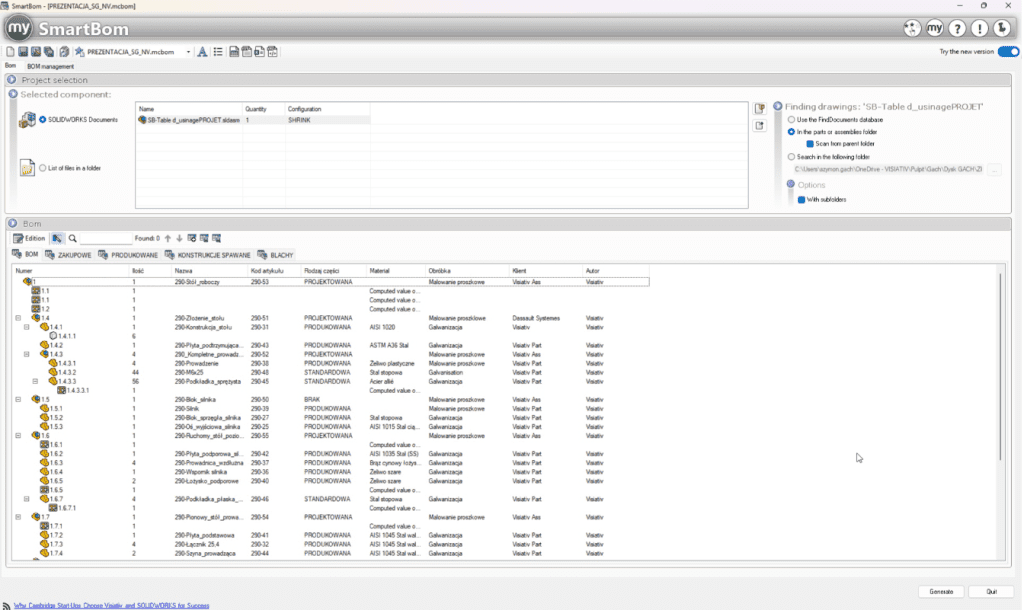This screenshot has width=1024, height=610.
Task: Collapse tree node 1.6
Action: (x=18, y=436)
